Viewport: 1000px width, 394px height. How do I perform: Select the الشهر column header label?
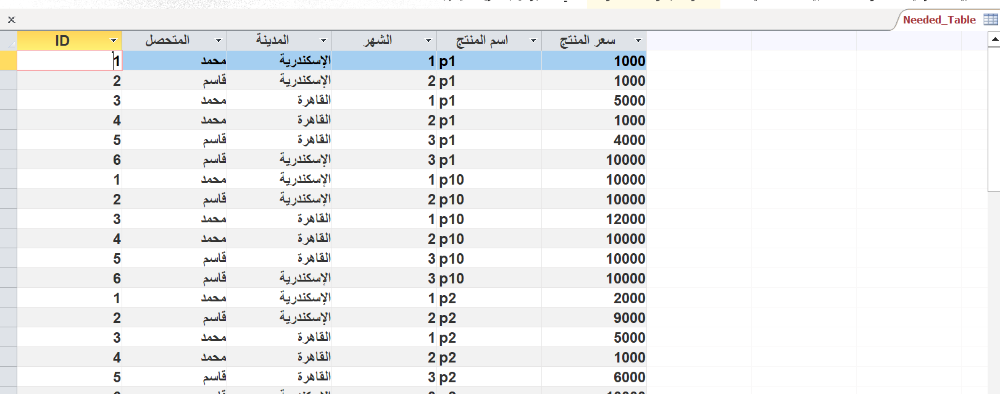click(x=378, y=40)
